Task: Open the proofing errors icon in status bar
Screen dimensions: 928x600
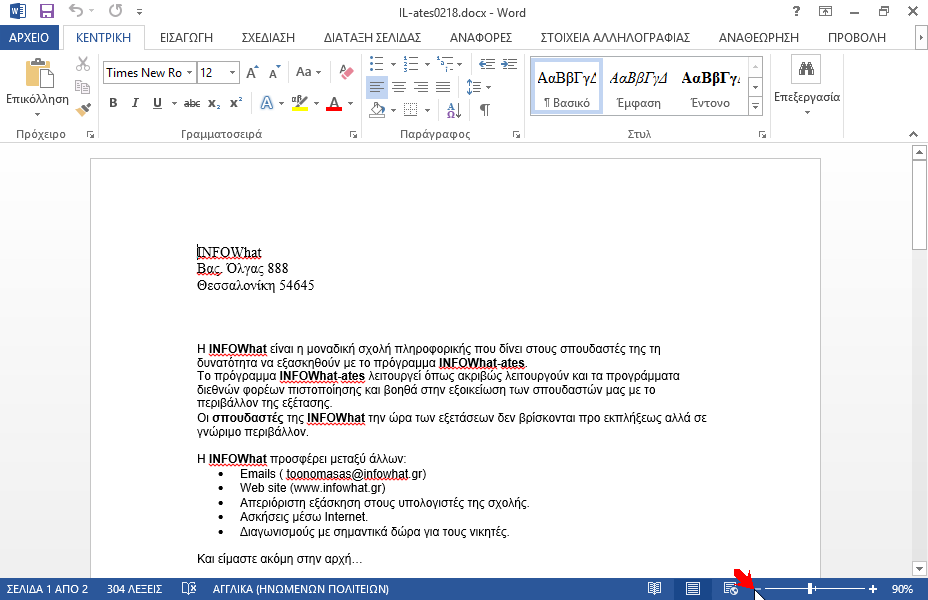Action: (x=189, y=589)
